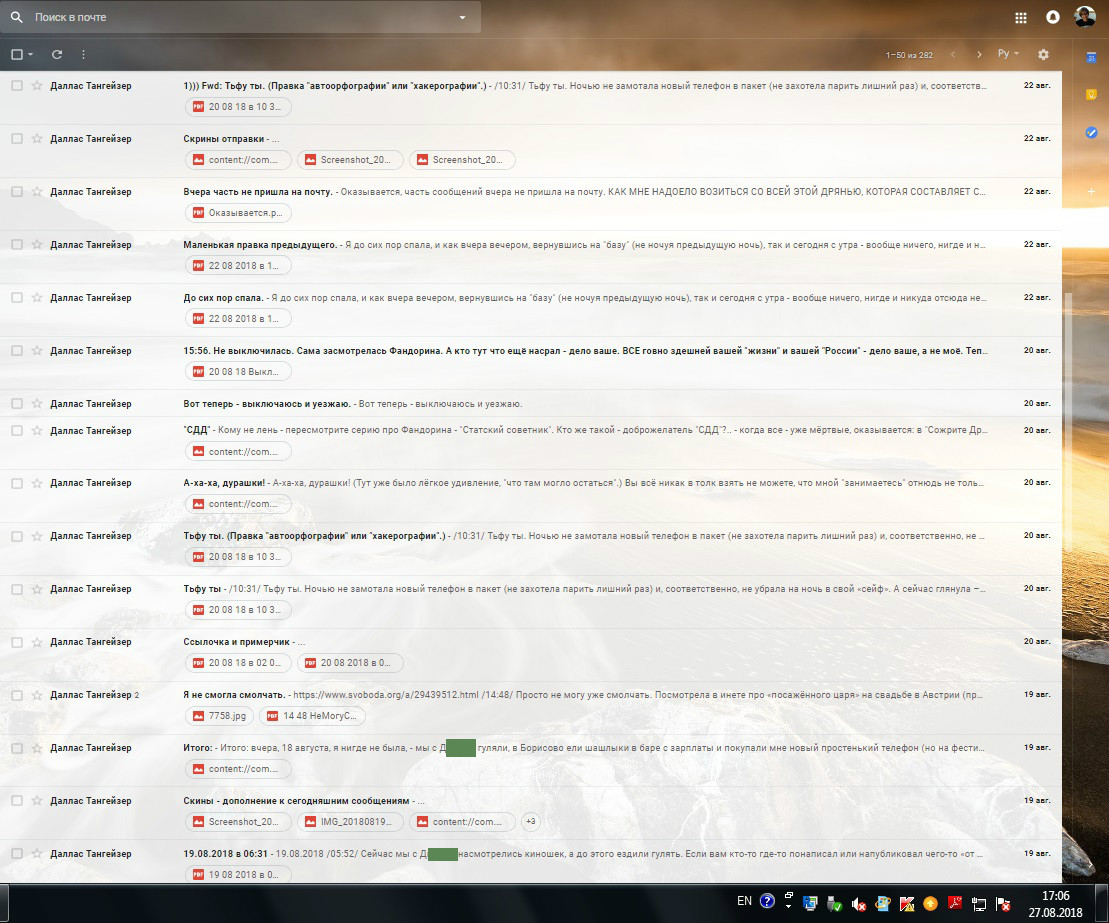The width and height of the screenshot is (1109, 923).
Task: Open the settings gear menu
Action: coord(1044,54)
